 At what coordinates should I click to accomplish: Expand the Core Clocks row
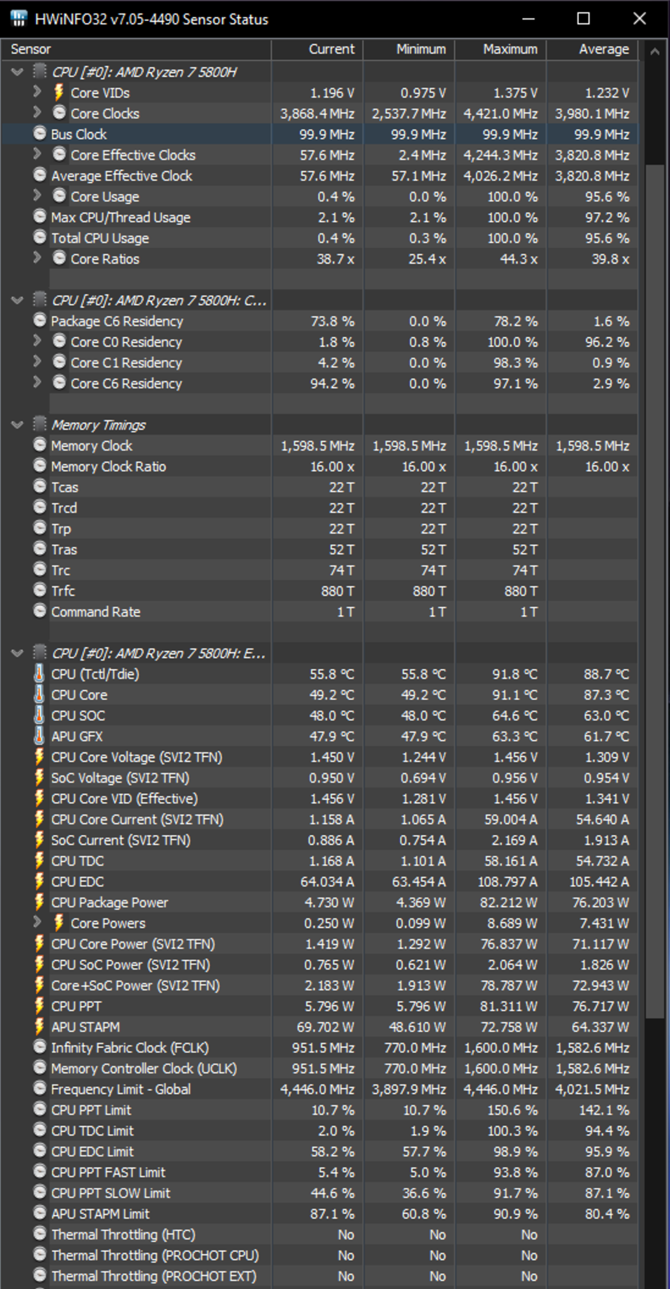[x=37, y=113]
